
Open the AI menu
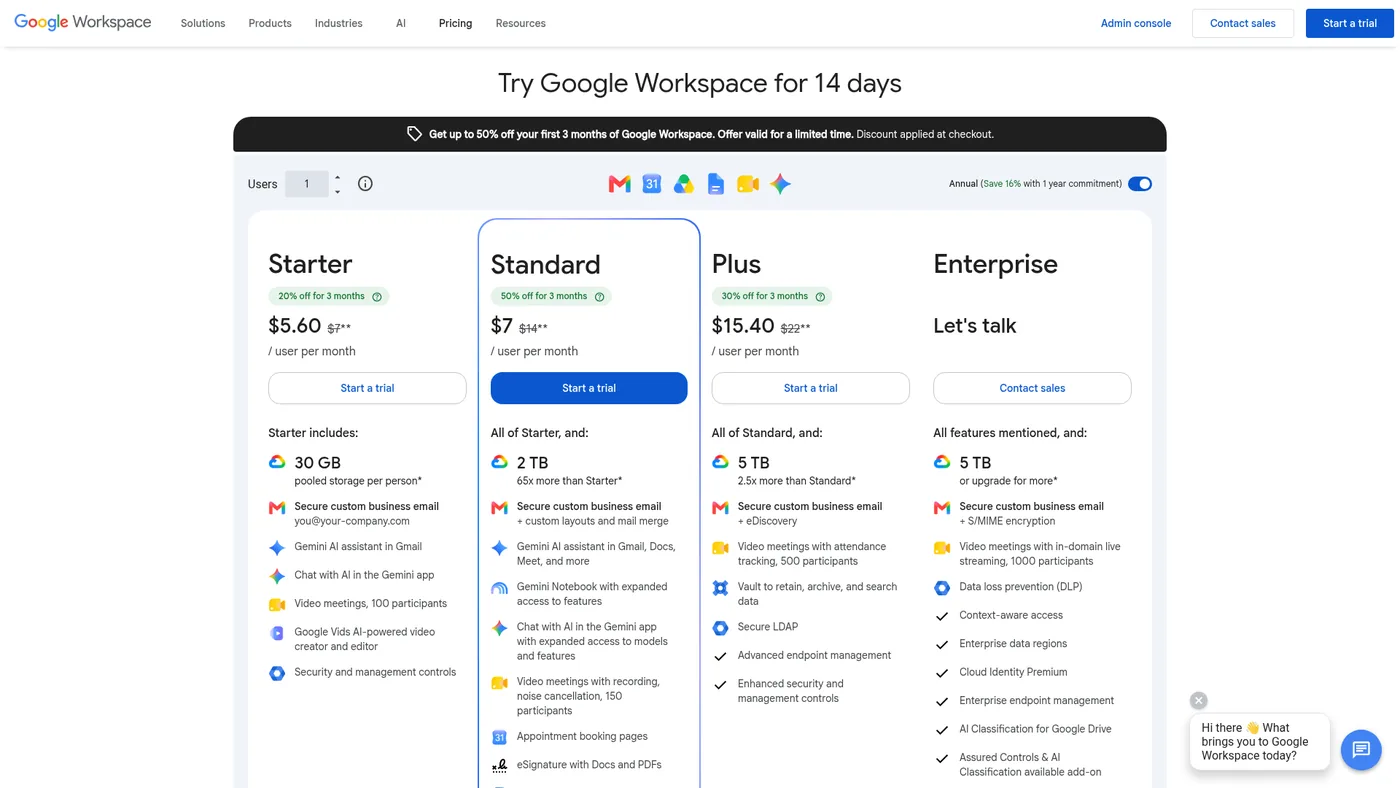401,23
